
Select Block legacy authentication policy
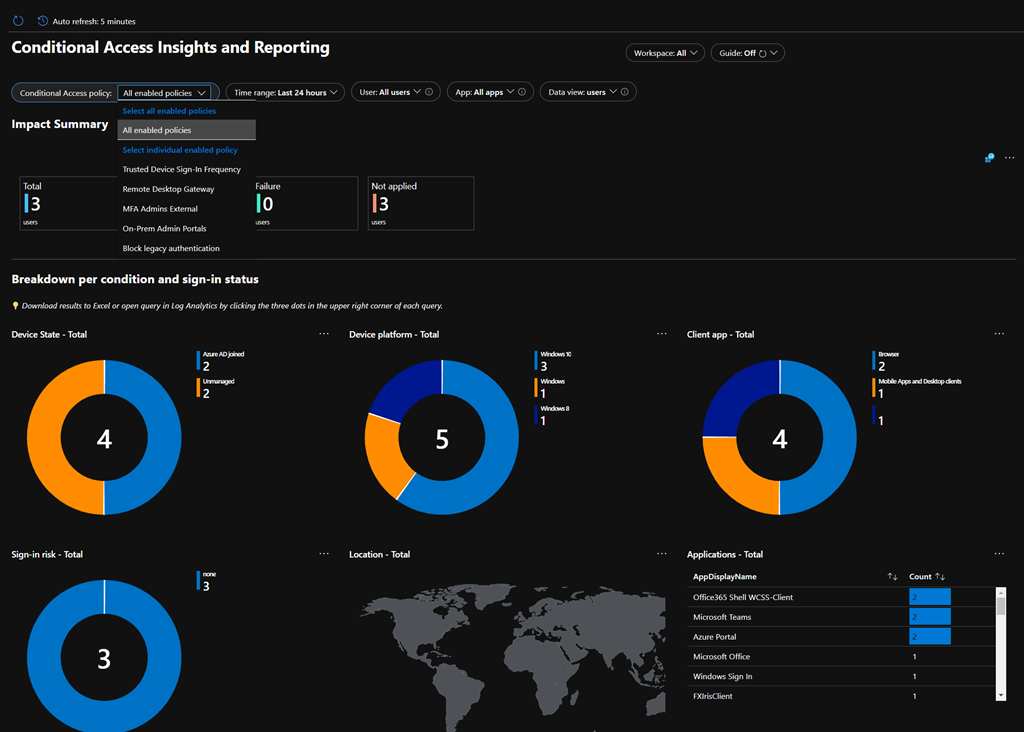(171, 248)
